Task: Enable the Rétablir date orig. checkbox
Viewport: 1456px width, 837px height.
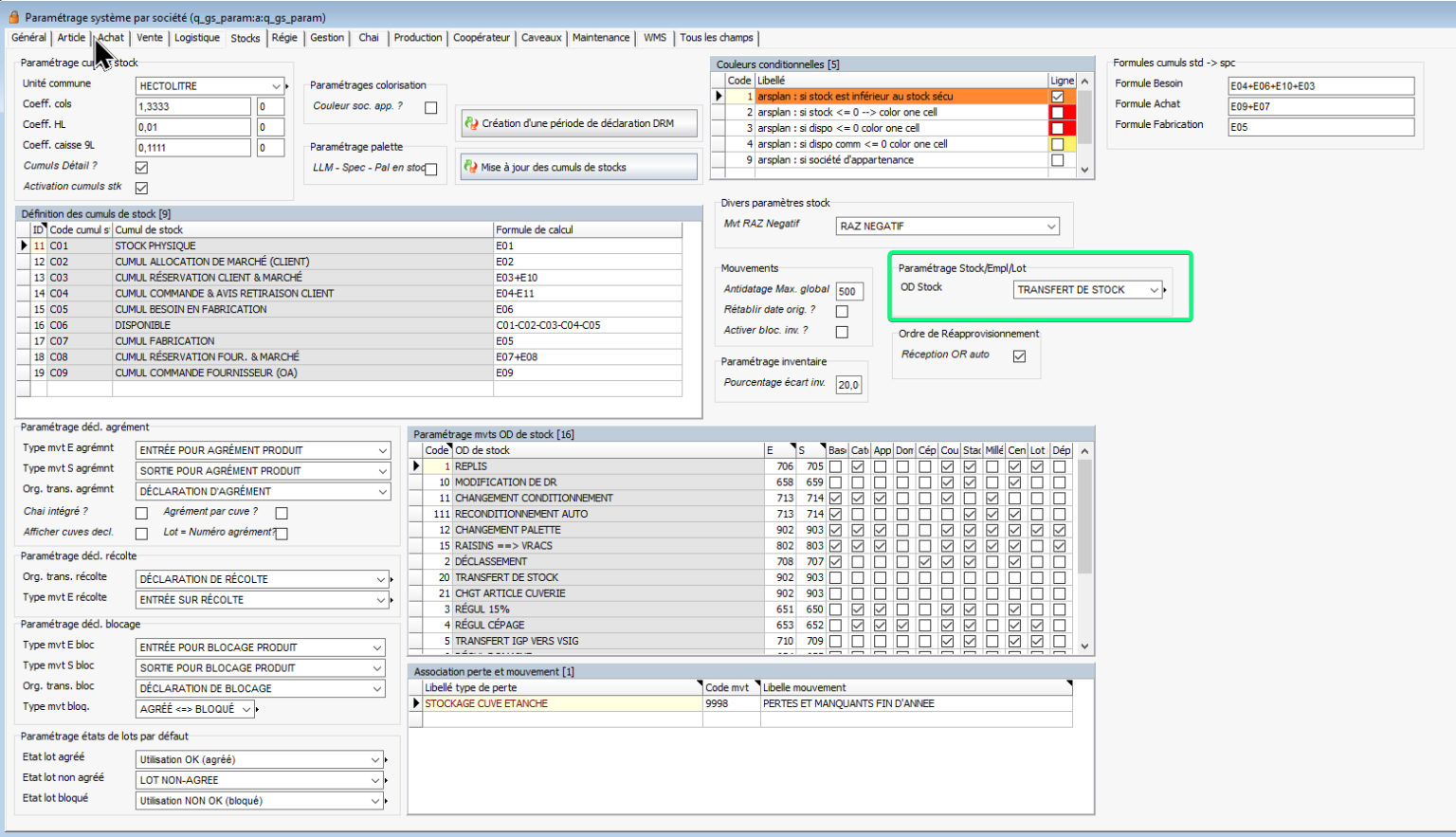Action: coord(842,311)
